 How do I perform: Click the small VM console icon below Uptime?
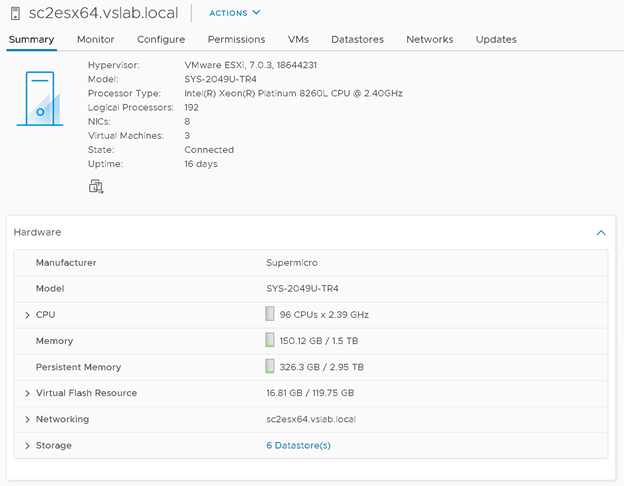click(96, 186)
